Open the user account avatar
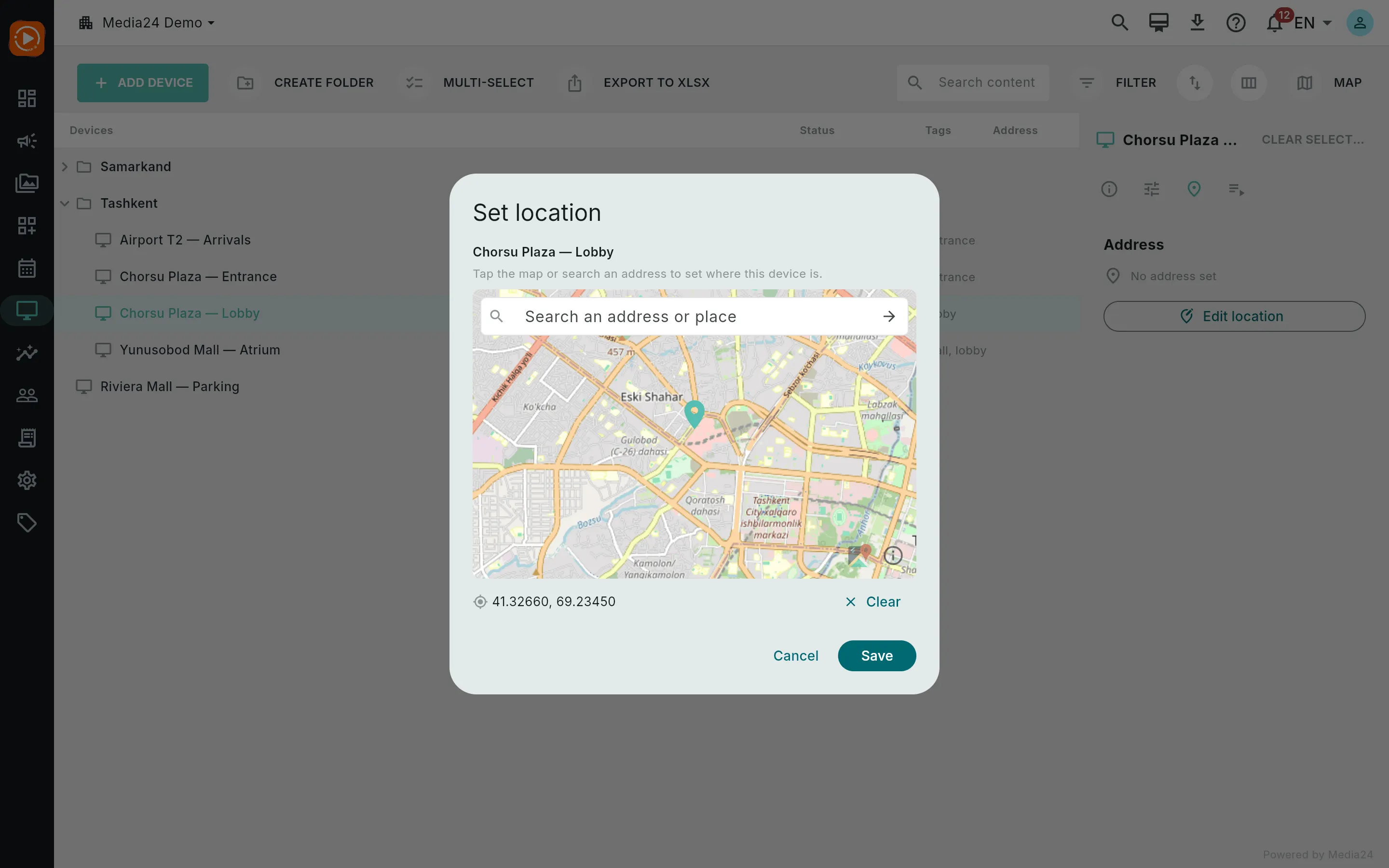 (x=1360, y=22)
